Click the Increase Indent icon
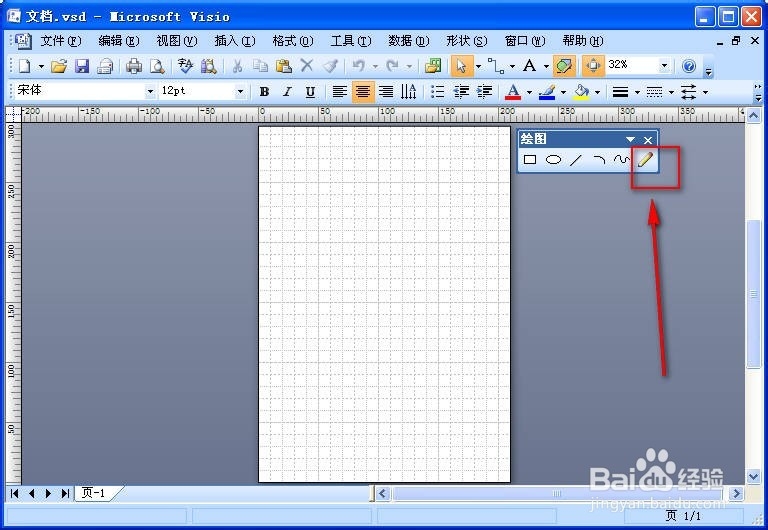 coord(484,92)
